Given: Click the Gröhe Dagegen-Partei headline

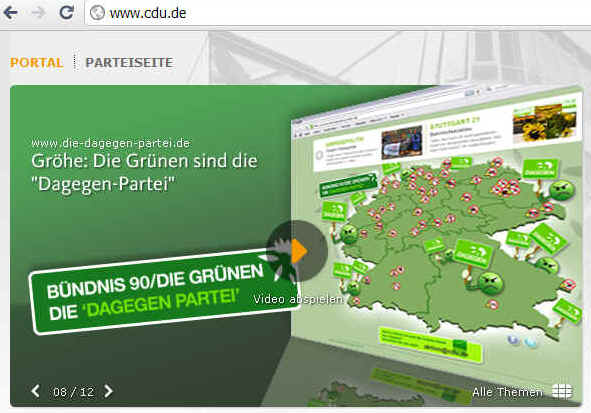Looking at the screenshot, I should pos(144,172).
